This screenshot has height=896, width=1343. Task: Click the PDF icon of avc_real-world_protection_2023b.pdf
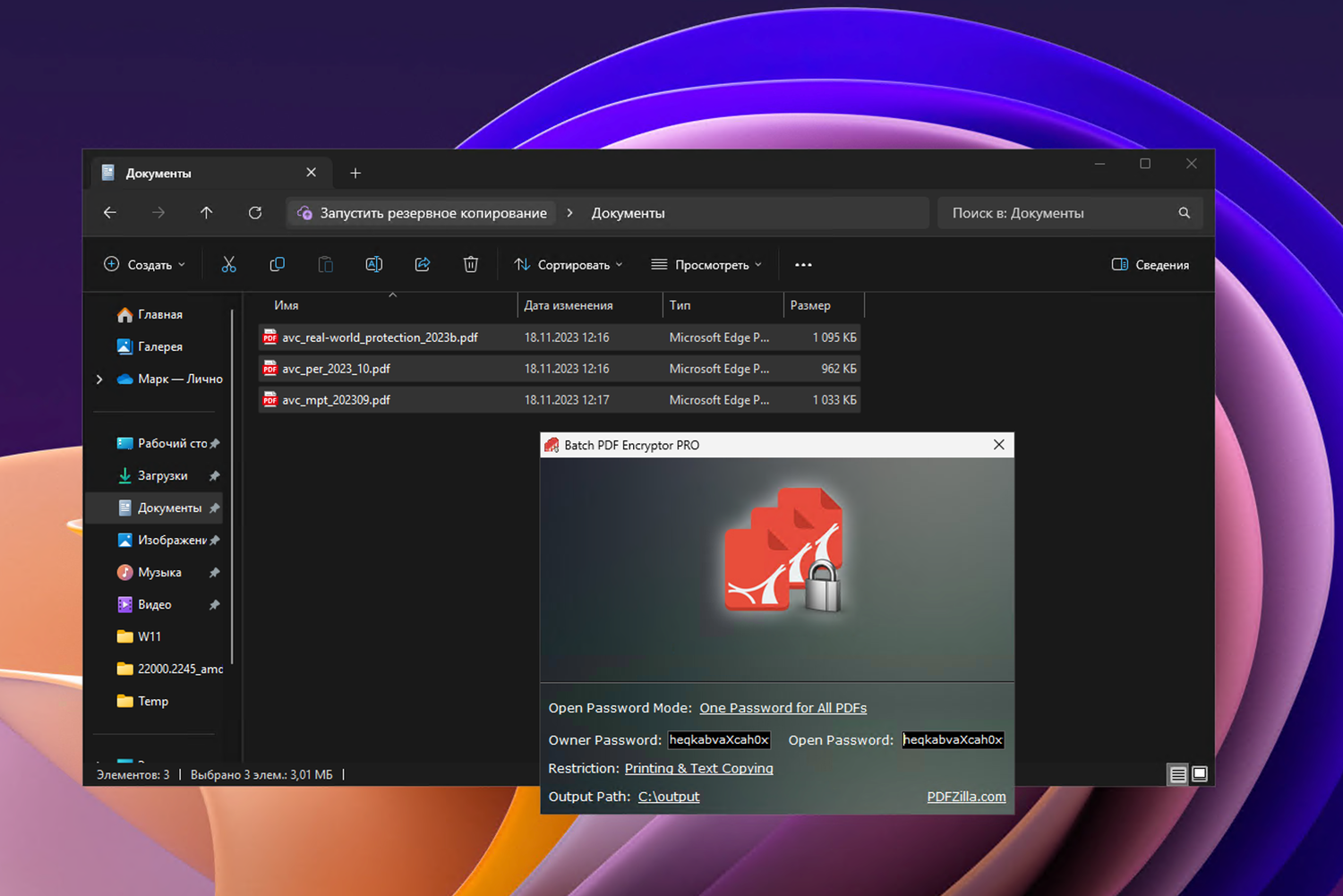click(270, 337)
